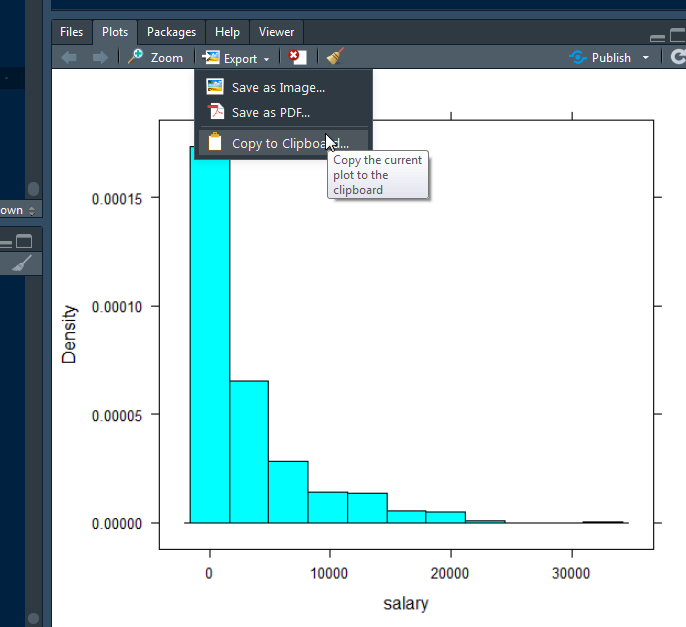Minimize the plots pane
Image resolution: width=686 pixels, height=627 pixels.
(656, 37)
